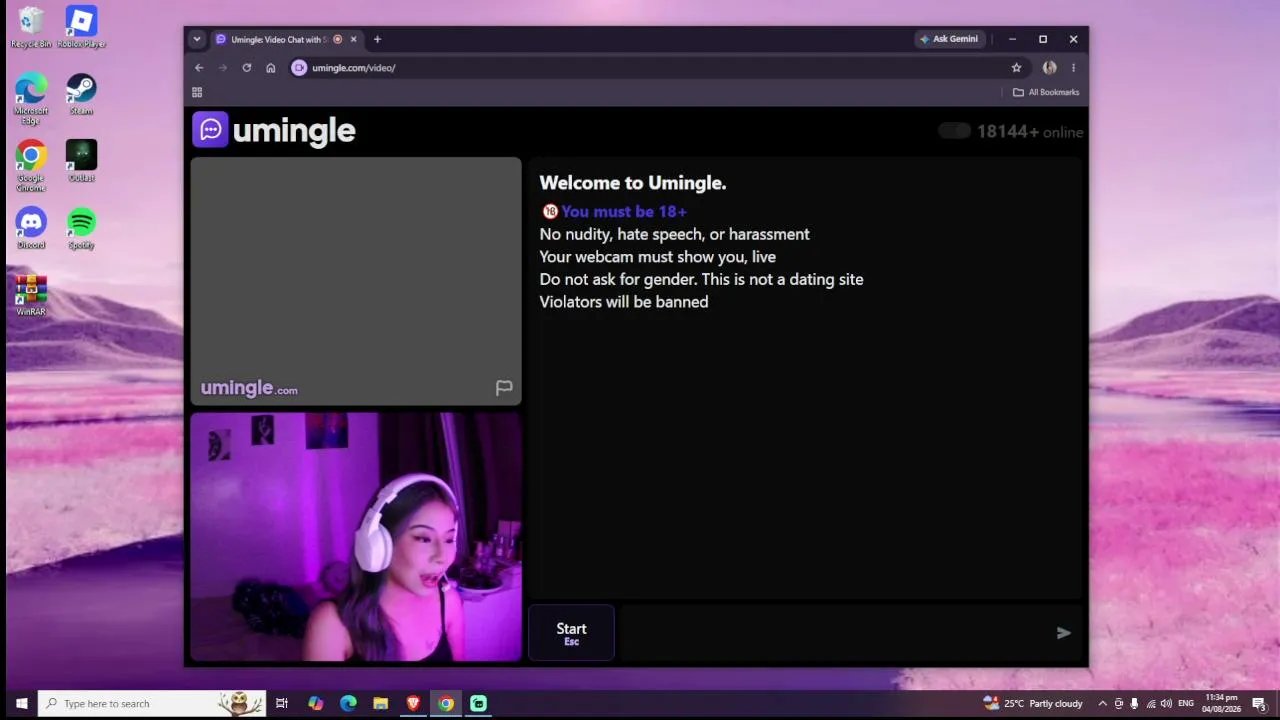Image resolution: width=1280 pixels, height=720 pixels.
Task: Flag the stranger's video with the report icon
Action: tap(504, 387)
